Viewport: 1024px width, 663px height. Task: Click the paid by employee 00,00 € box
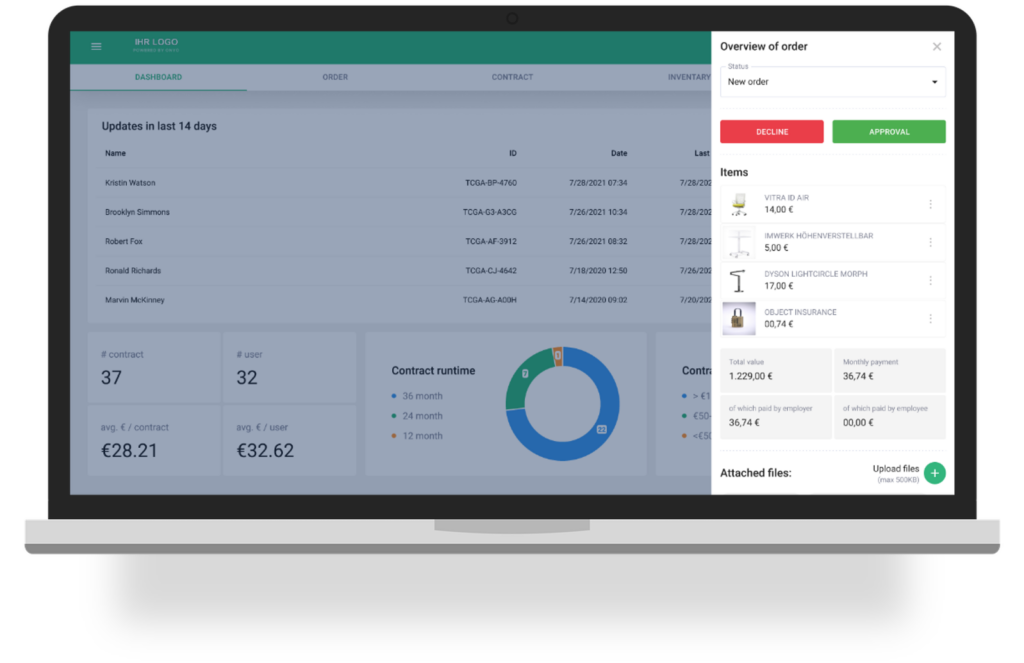pos(889,417)
